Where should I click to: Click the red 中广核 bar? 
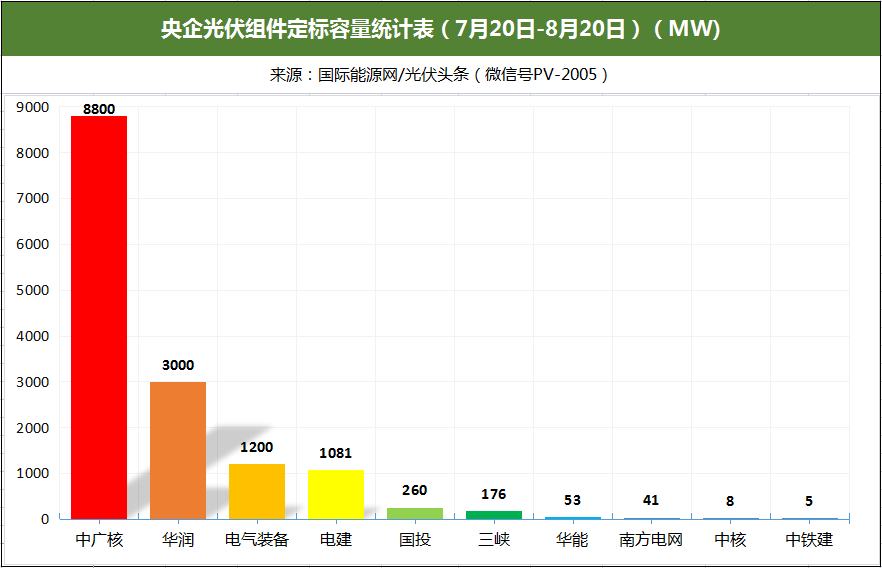(99, 317)
